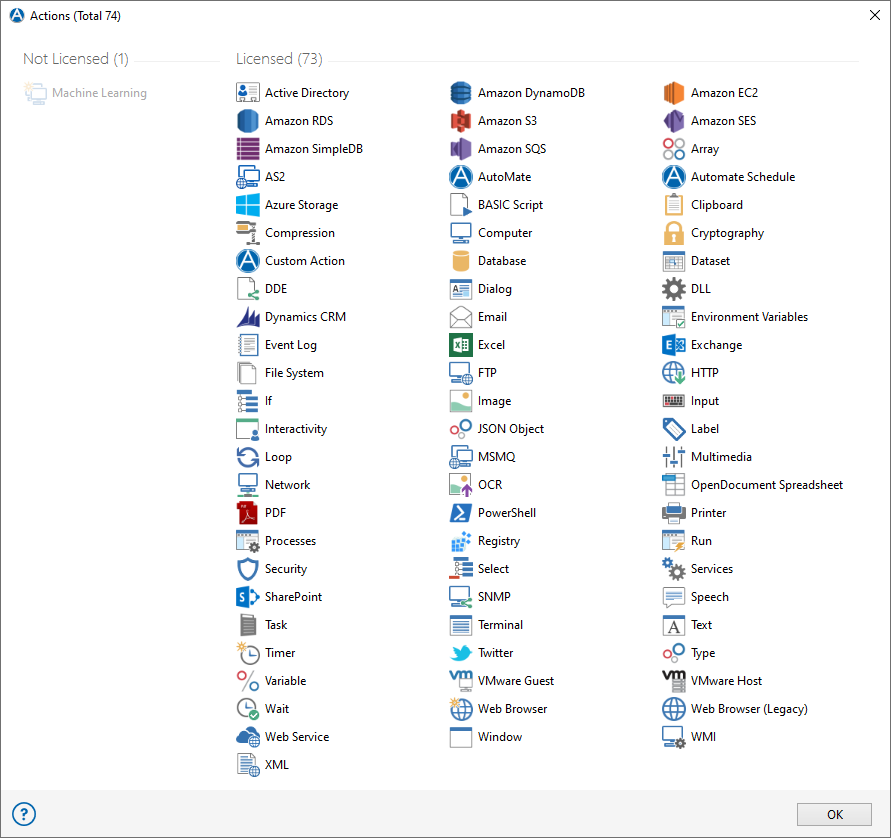Select the Azure Storage Windows icon

[x=248, y=205]
